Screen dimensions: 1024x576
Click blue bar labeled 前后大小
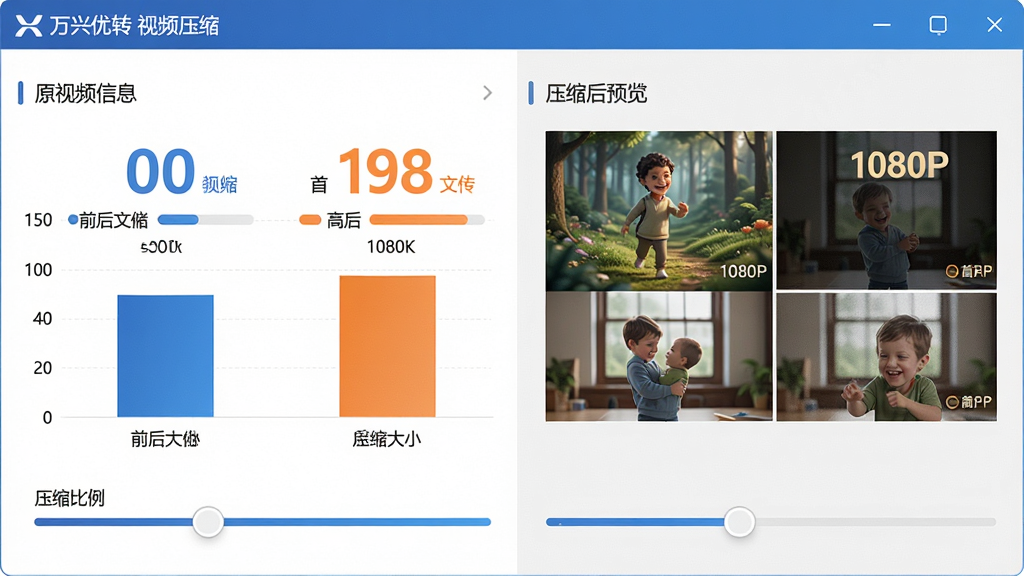[165, 356]
